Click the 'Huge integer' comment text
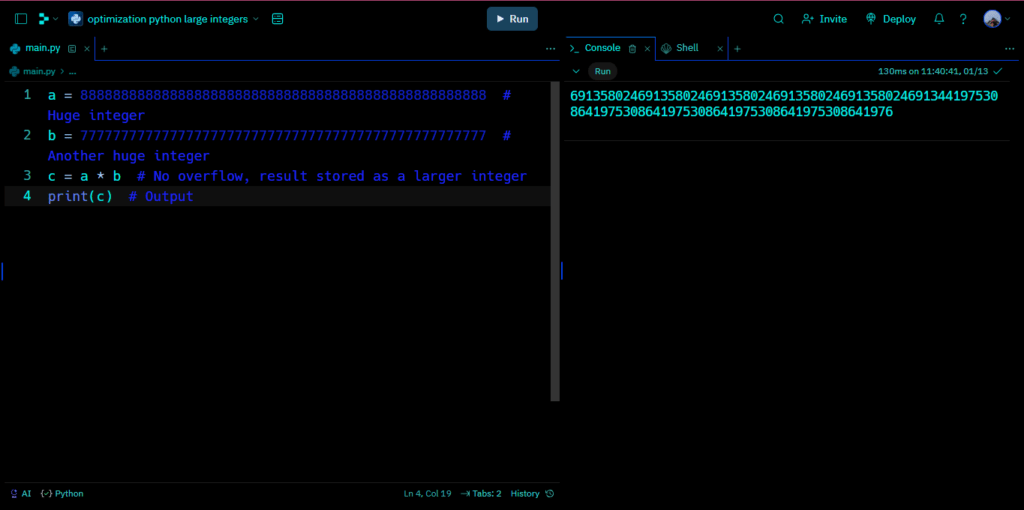This screenshot has width=1024, height=510. click(96, 116)
